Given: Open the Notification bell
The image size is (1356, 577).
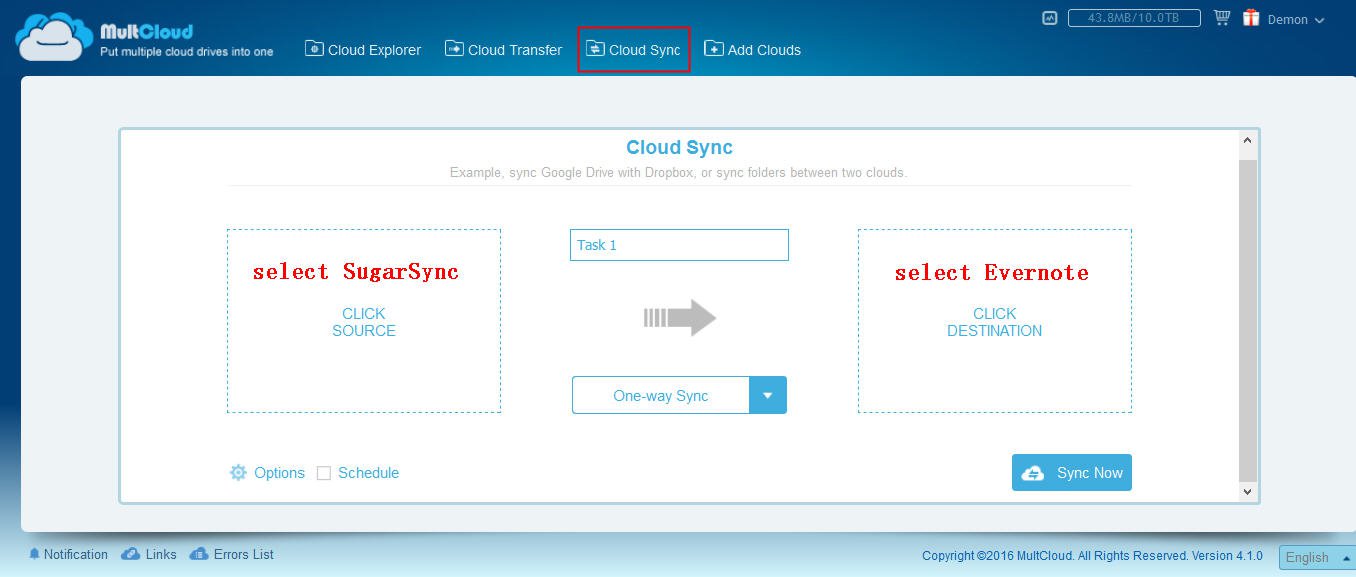Looking at the screenshot, I should coord(68,554).
